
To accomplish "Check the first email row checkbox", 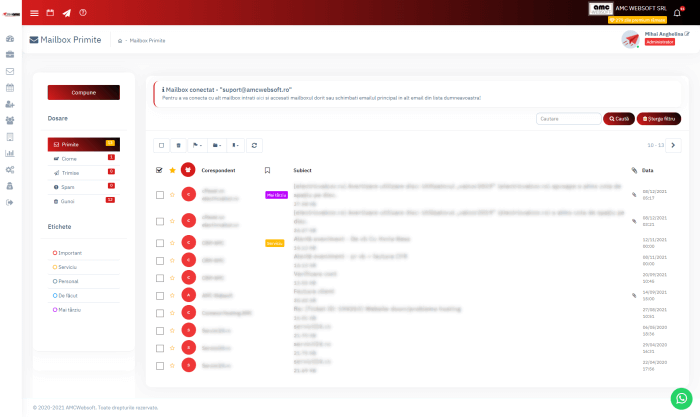I will 160,194.
